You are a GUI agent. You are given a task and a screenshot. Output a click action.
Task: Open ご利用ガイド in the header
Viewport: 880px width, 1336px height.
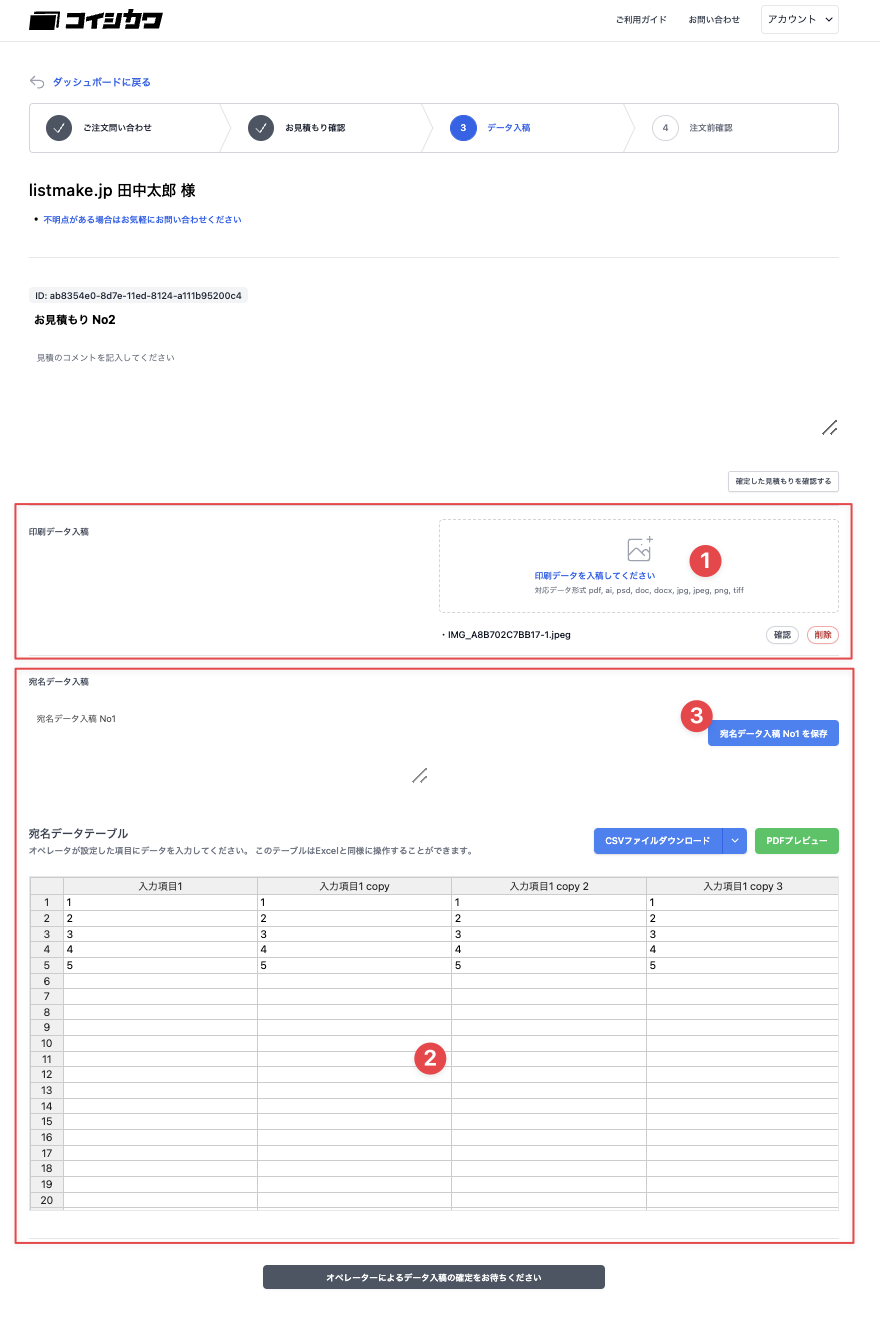641,20
